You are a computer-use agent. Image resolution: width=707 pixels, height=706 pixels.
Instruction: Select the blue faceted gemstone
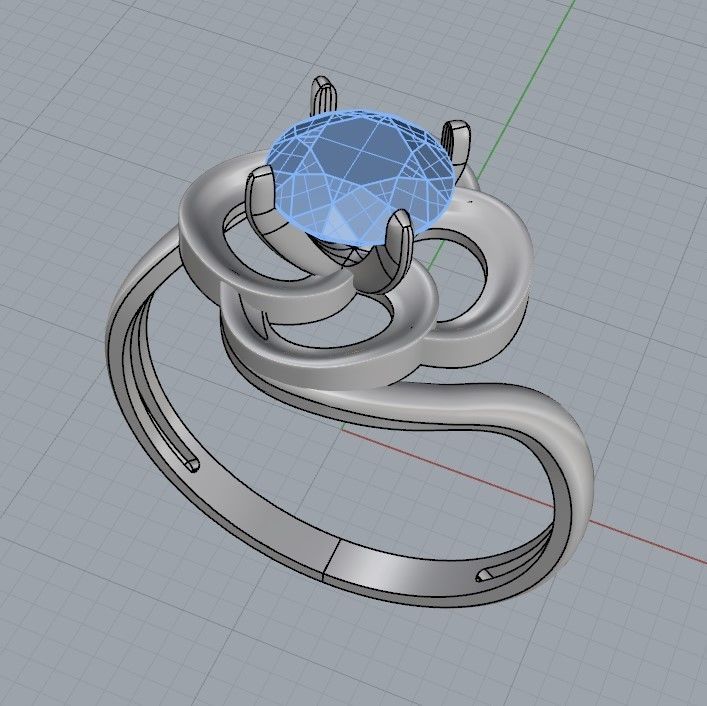[x=361, y=177]
